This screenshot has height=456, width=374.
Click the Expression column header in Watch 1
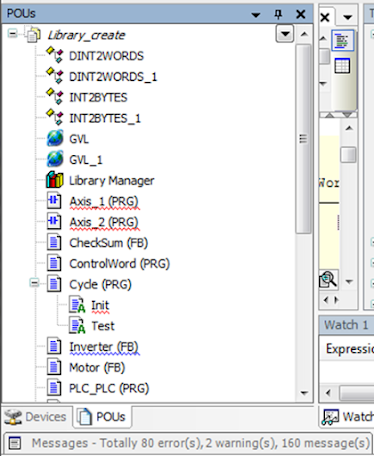(x=350, y=349)
